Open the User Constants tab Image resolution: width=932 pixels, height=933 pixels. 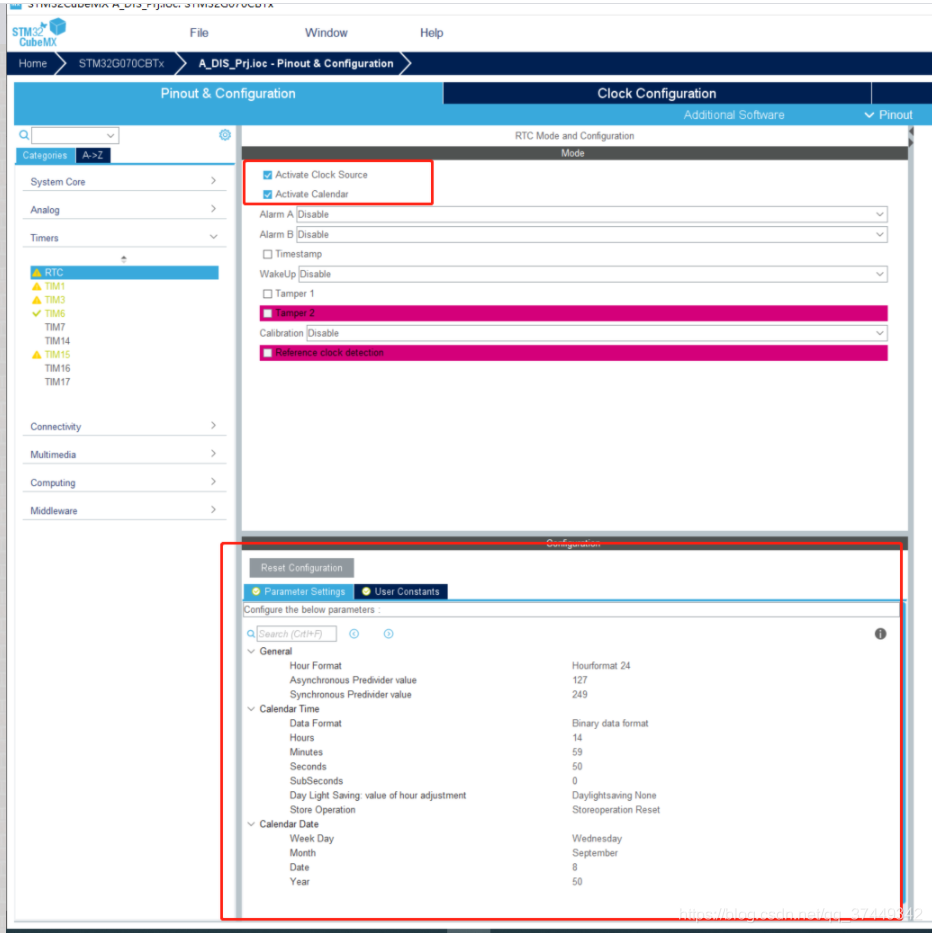(401, 591)
